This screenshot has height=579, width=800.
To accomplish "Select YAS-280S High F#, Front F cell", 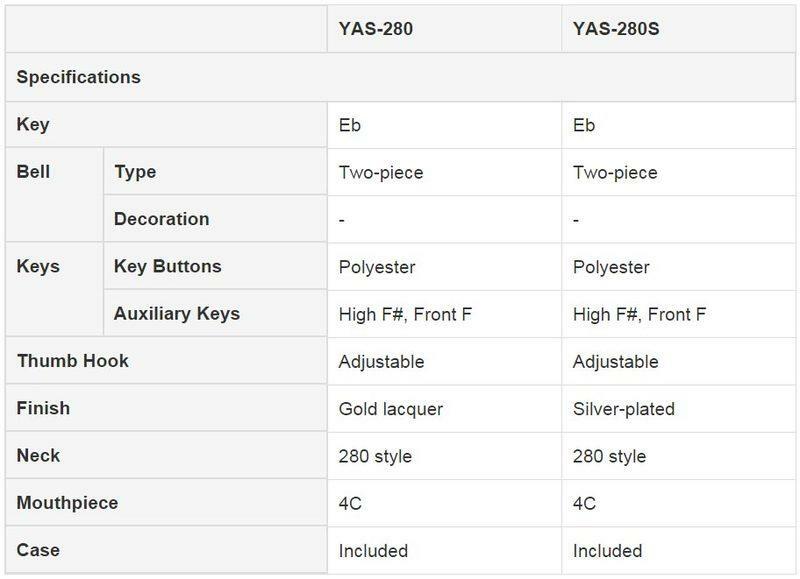I will tap(639, 314).
